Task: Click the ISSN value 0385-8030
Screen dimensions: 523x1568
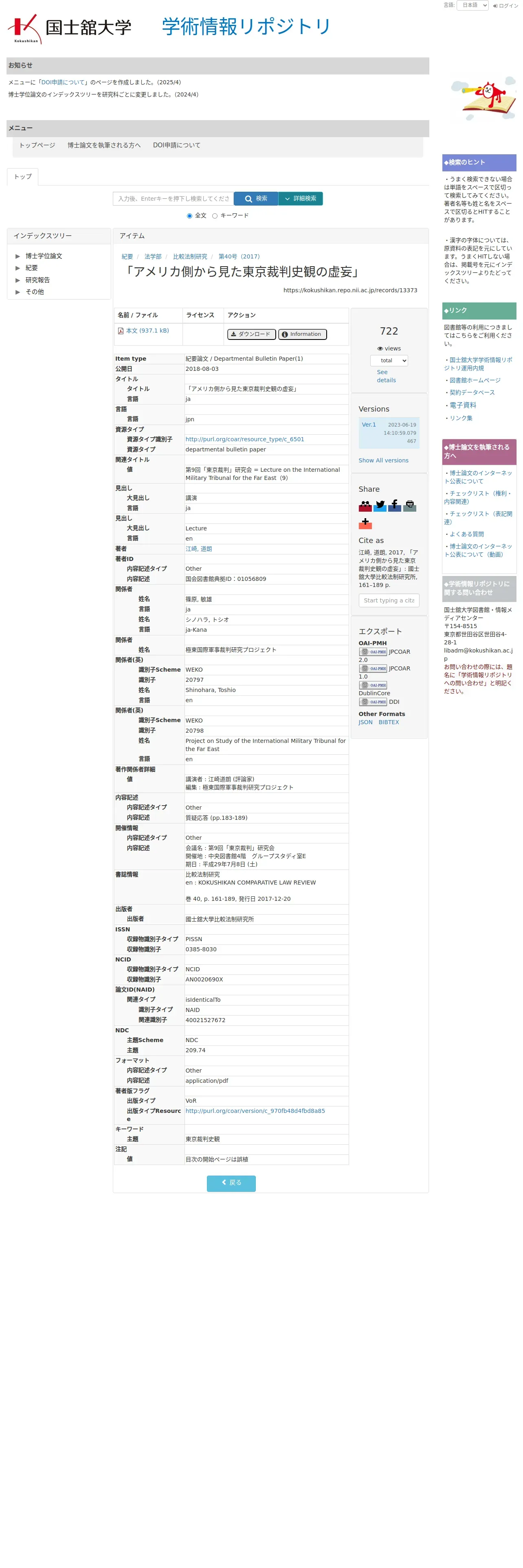Action: pyautogui.click(x=201, y=950)
